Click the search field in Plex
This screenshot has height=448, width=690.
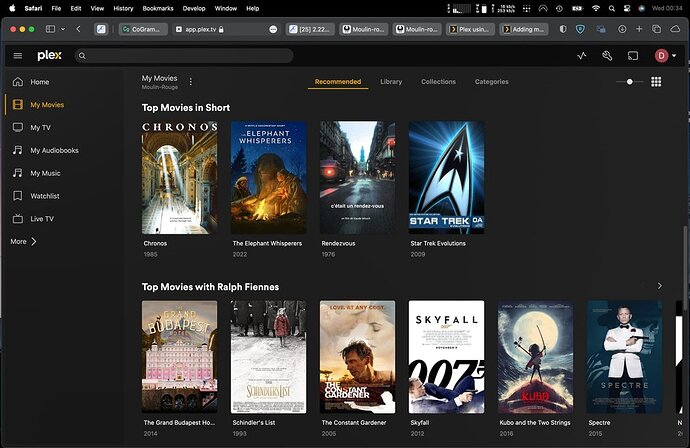click(184, 55)
